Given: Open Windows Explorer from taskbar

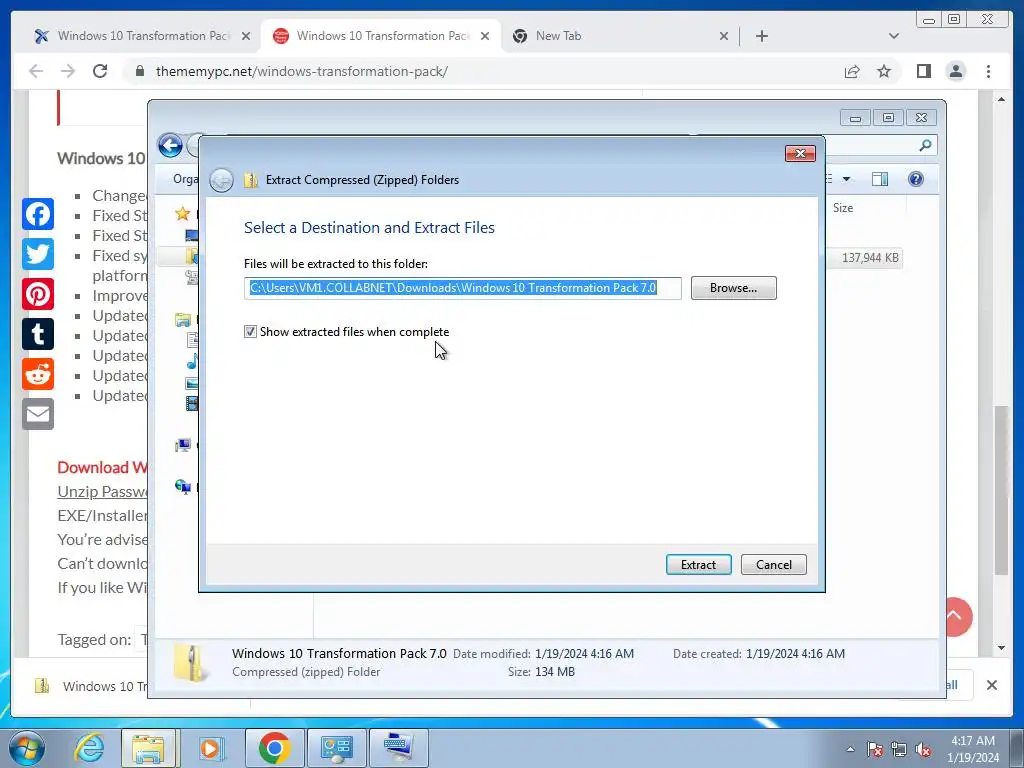Looking at the screenshot, I should [148, 748].
